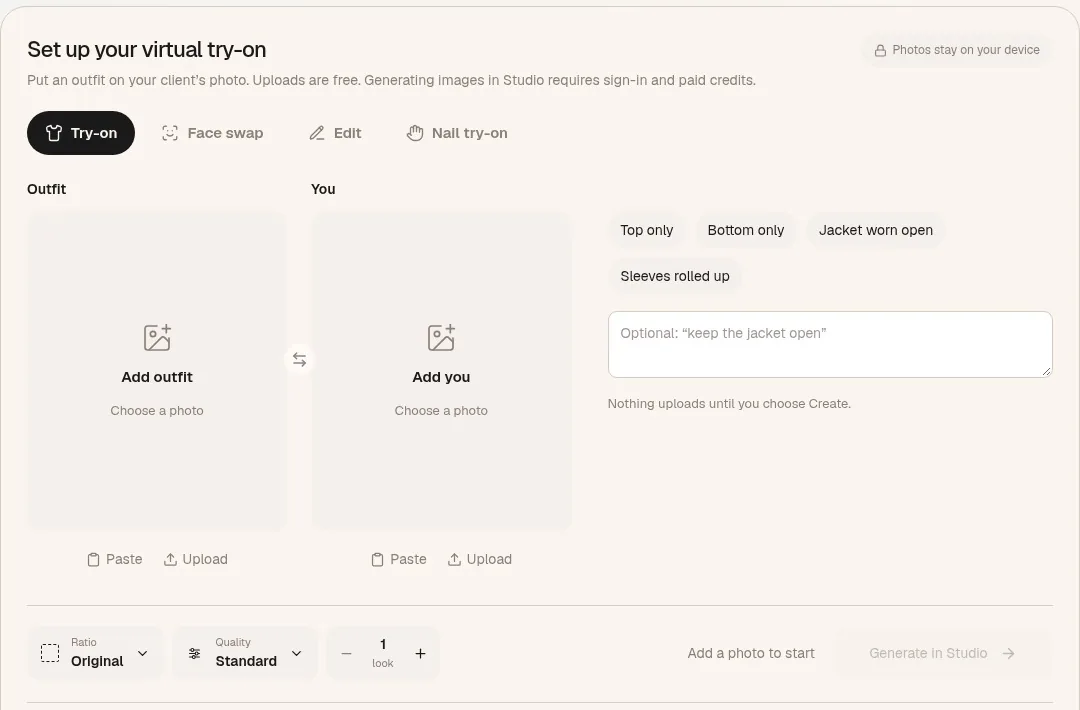Switch to Nail try-on tab

point(457,133)
